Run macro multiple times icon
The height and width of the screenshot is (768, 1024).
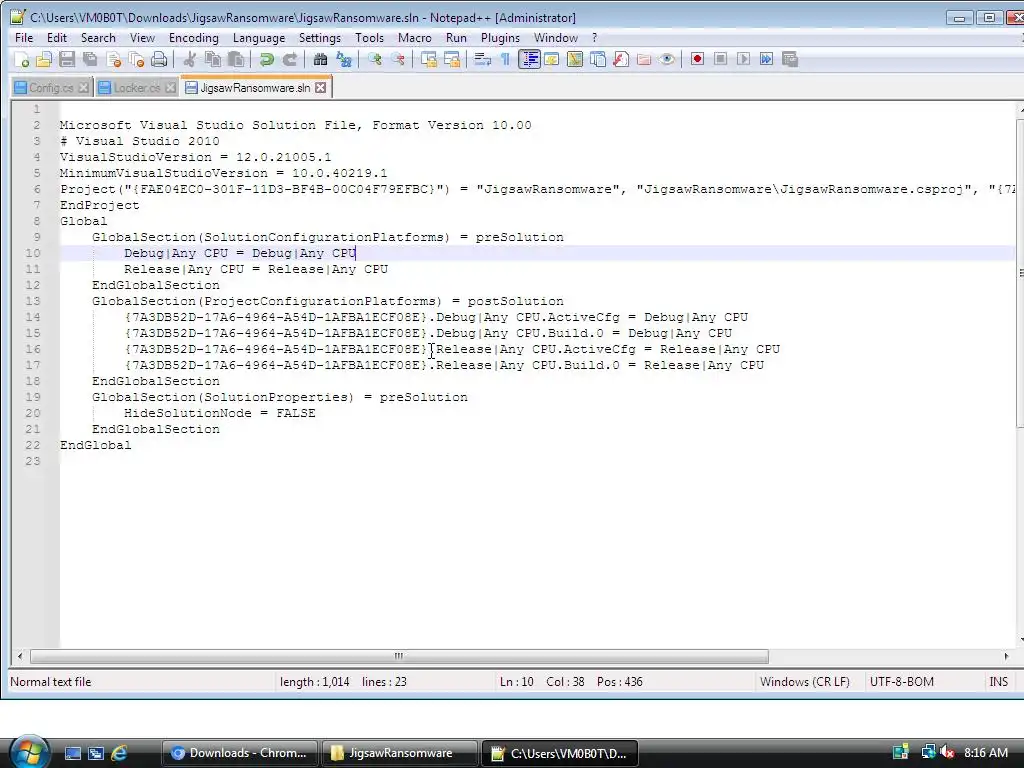(767, 59)
